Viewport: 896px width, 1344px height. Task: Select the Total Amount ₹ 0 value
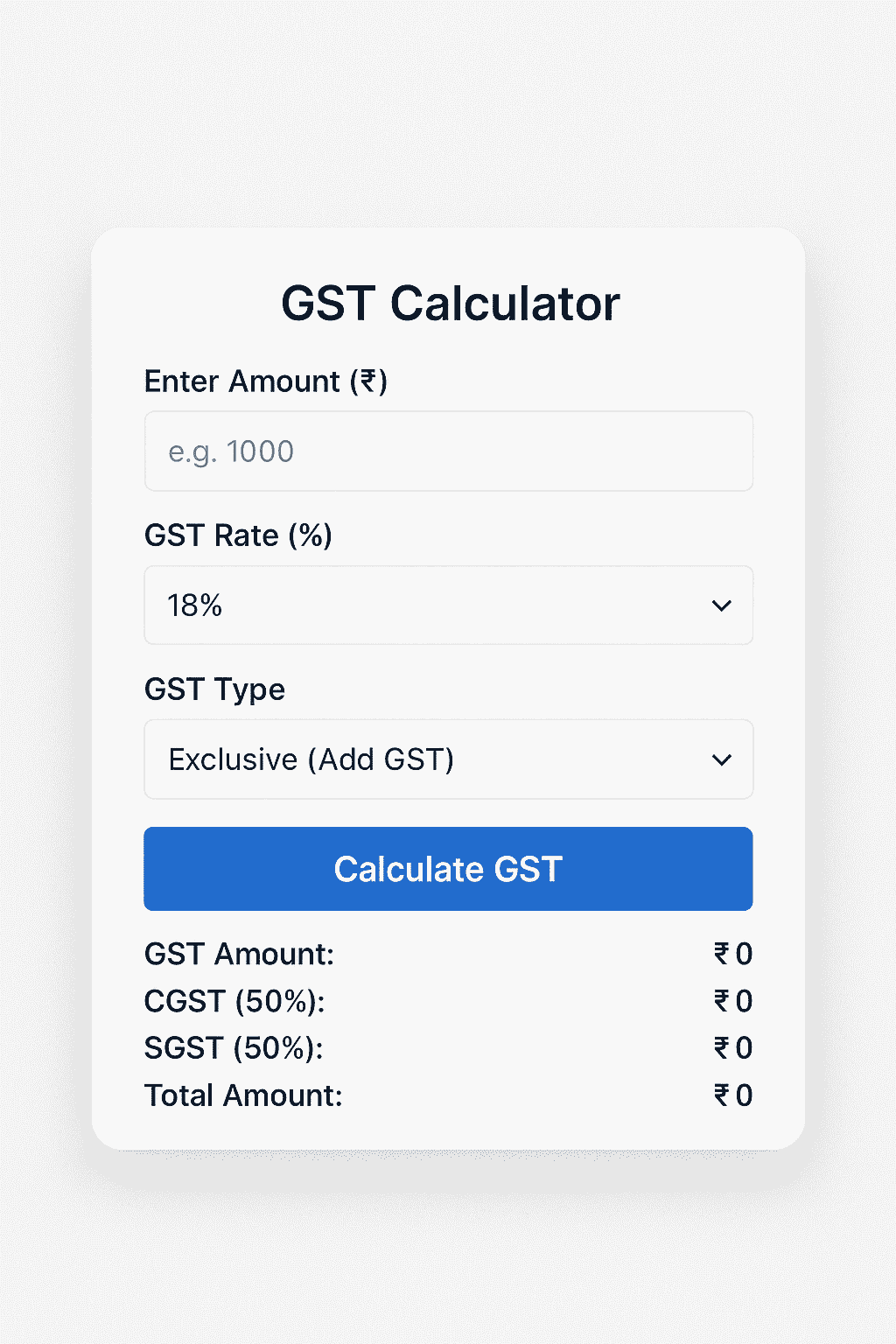click(x=733, y=1095)
